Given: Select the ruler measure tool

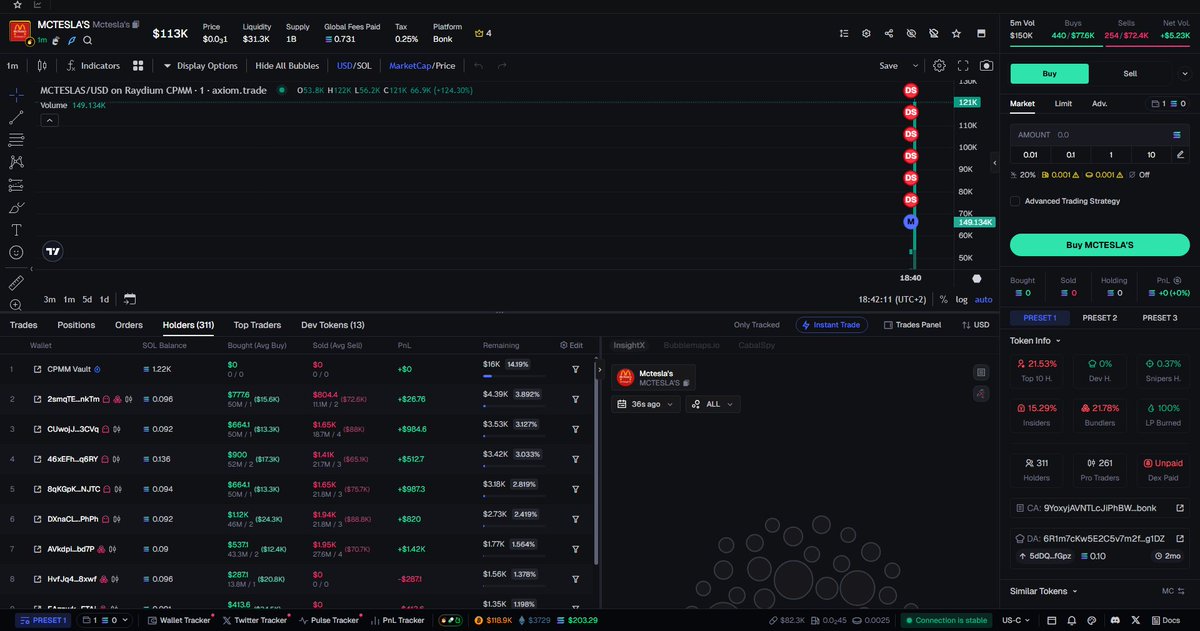Looking at the screenshot, I should pos(16,283).
